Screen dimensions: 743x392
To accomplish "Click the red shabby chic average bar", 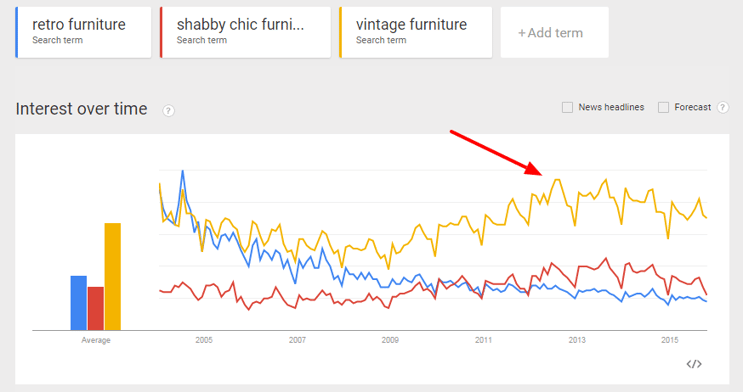I will pos(96,309).
